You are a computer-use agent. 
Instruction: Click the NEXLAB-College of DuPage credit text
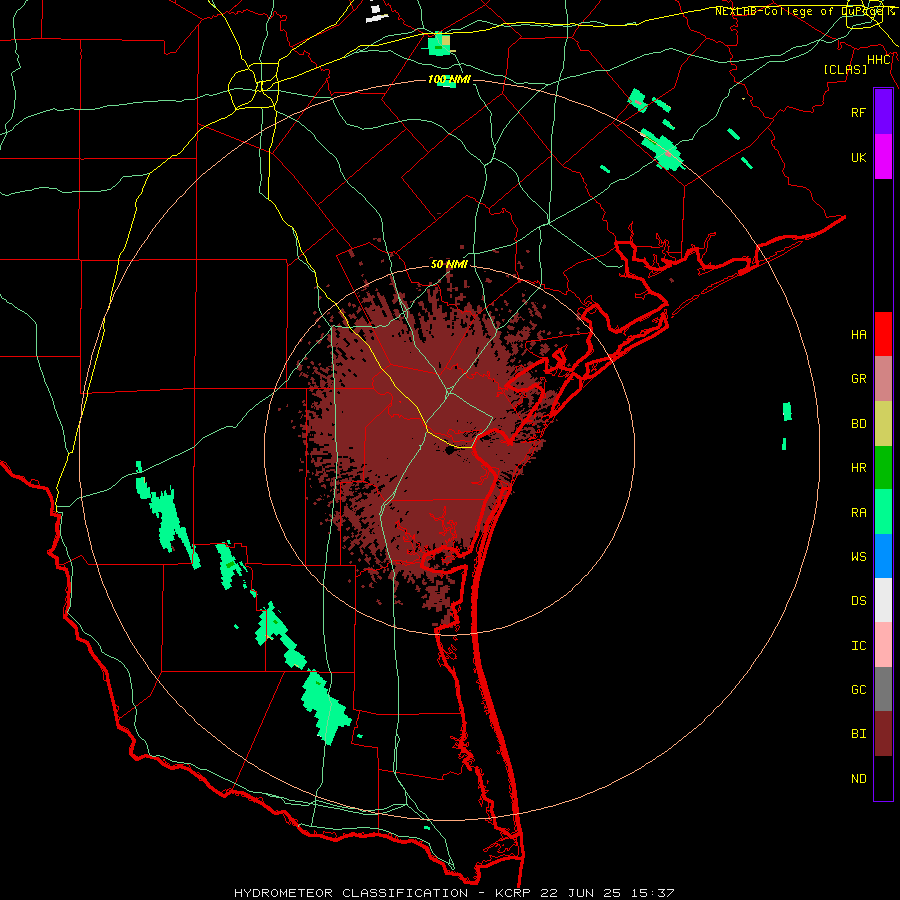(x=804, y=11)
